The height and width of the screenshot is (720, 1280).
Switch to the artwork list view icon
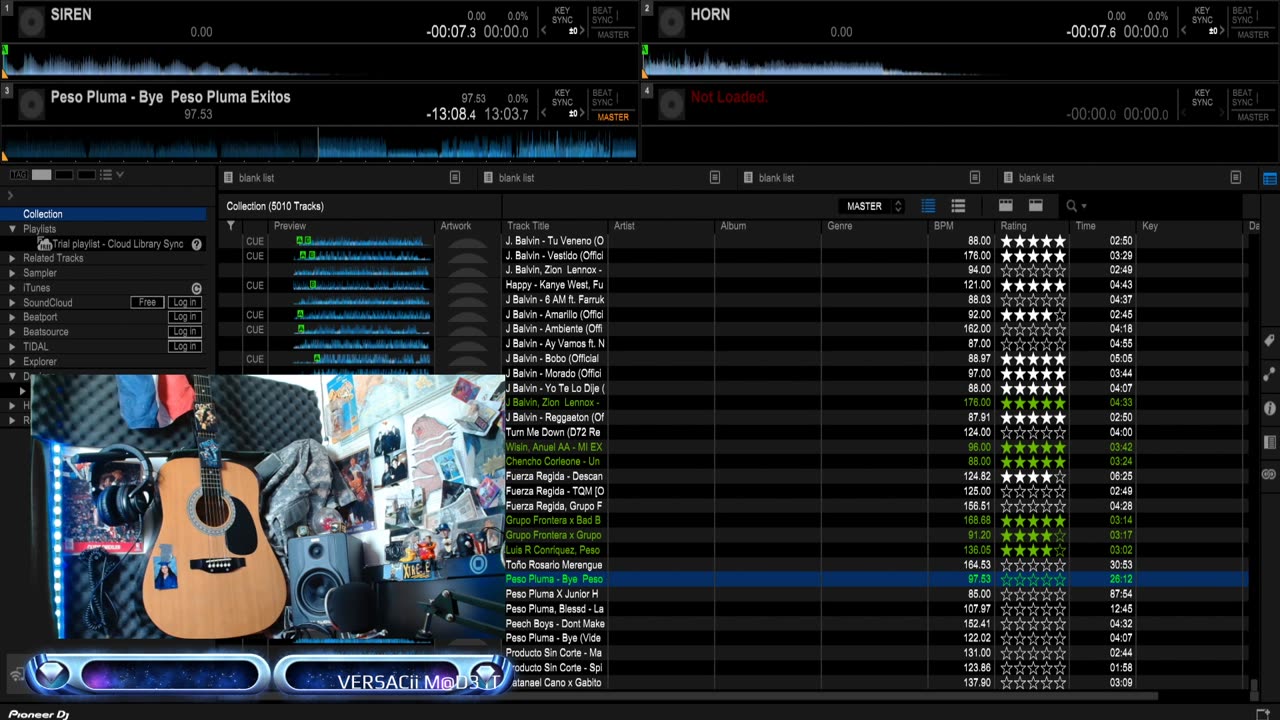[957, 206]
